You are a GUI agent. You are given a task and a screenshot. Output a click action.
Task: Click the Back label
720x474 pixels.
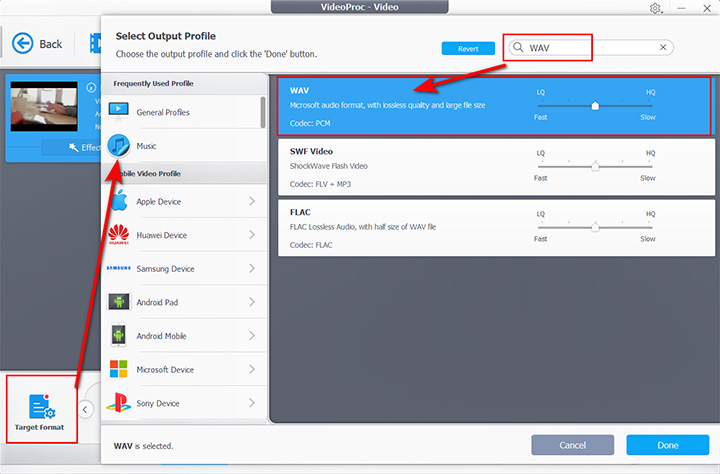(51, 44)
